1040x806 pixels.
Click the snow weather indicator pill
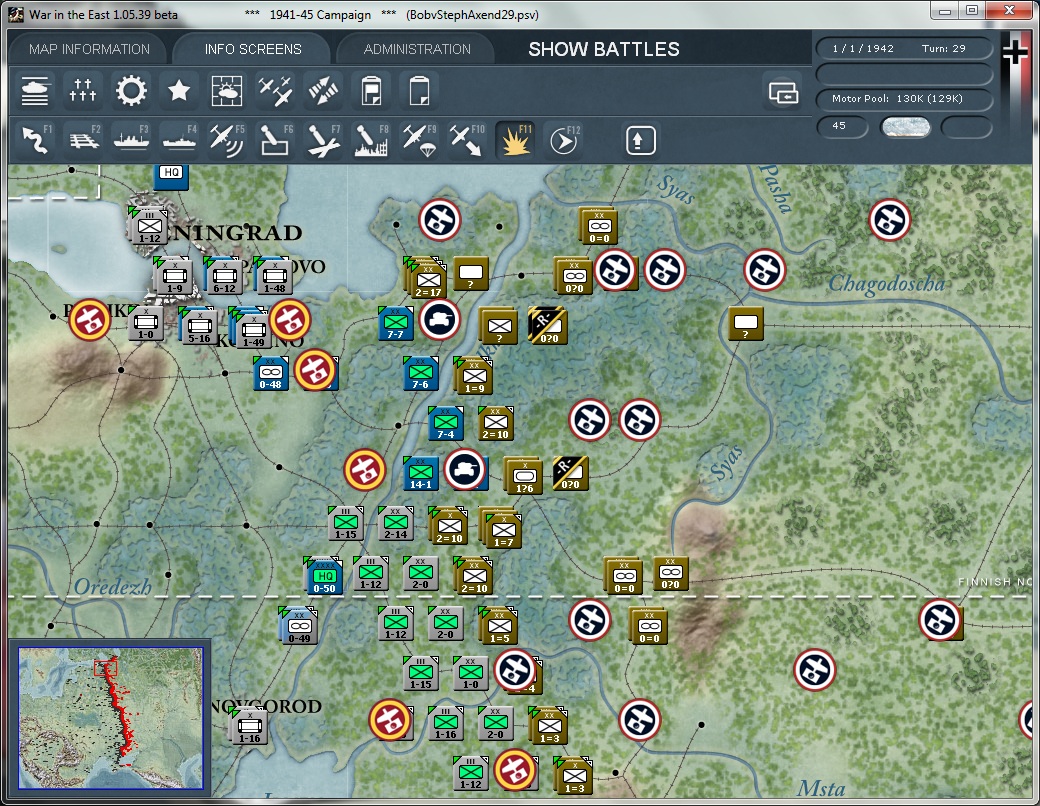(x=905, y=127)
